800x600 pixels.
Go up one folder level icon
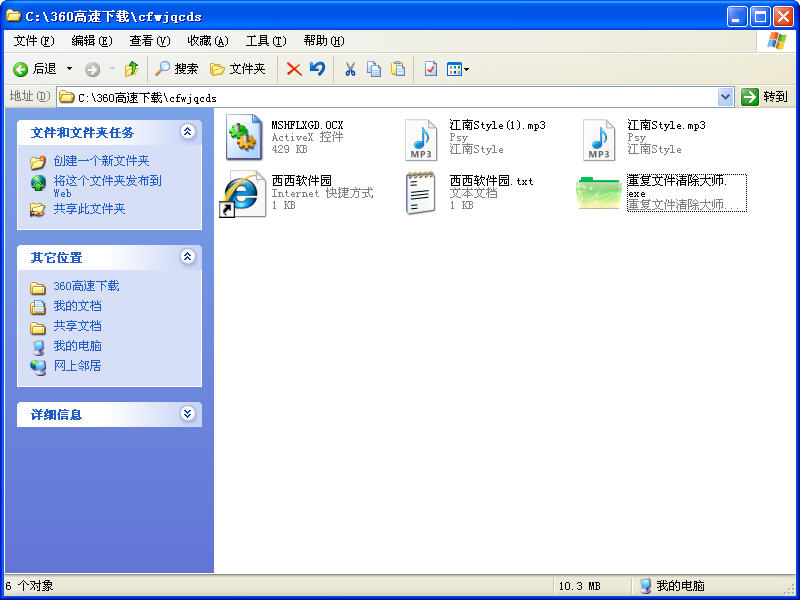click(132, 69)
